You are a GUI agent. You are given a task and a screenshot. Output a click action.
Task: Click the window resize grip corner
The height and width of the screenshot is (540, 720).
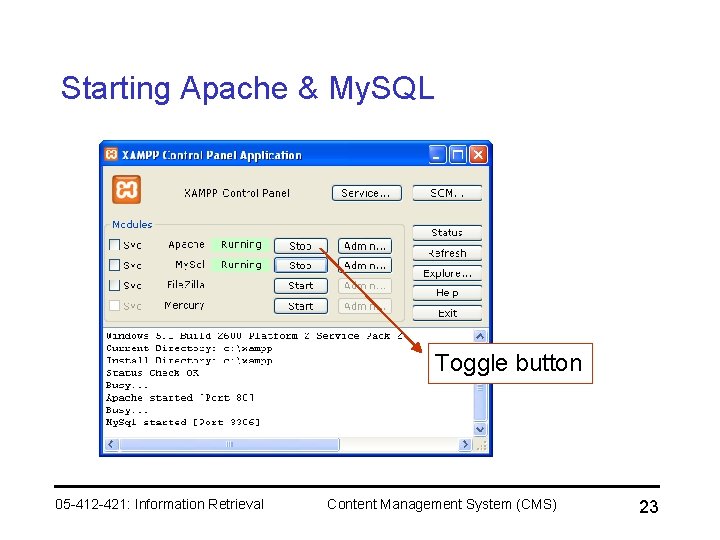point(481,445)
